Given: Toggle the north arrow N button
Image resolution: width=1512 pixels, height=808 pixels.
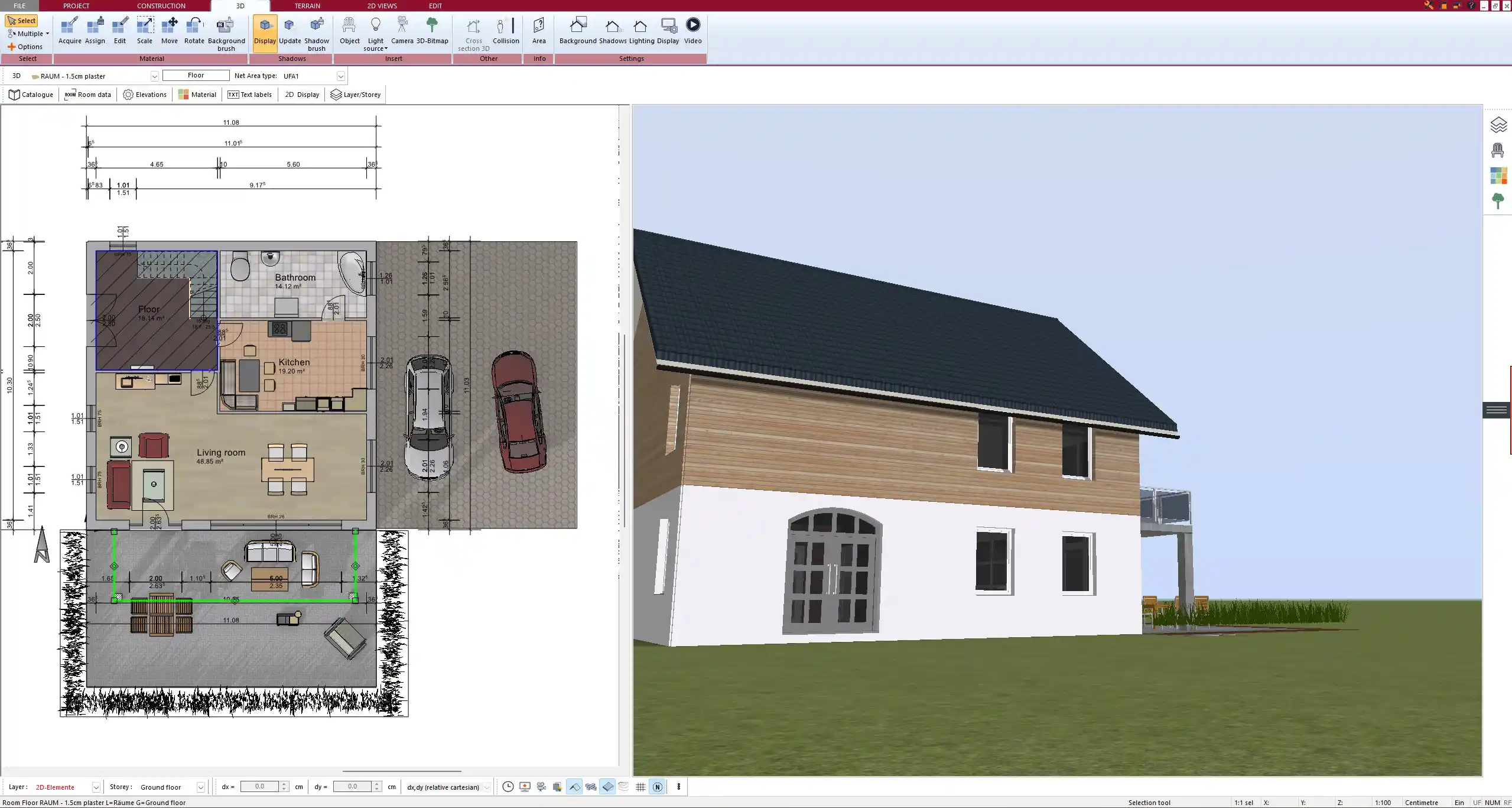Looking at the screenshot, I should click(657, 787).
